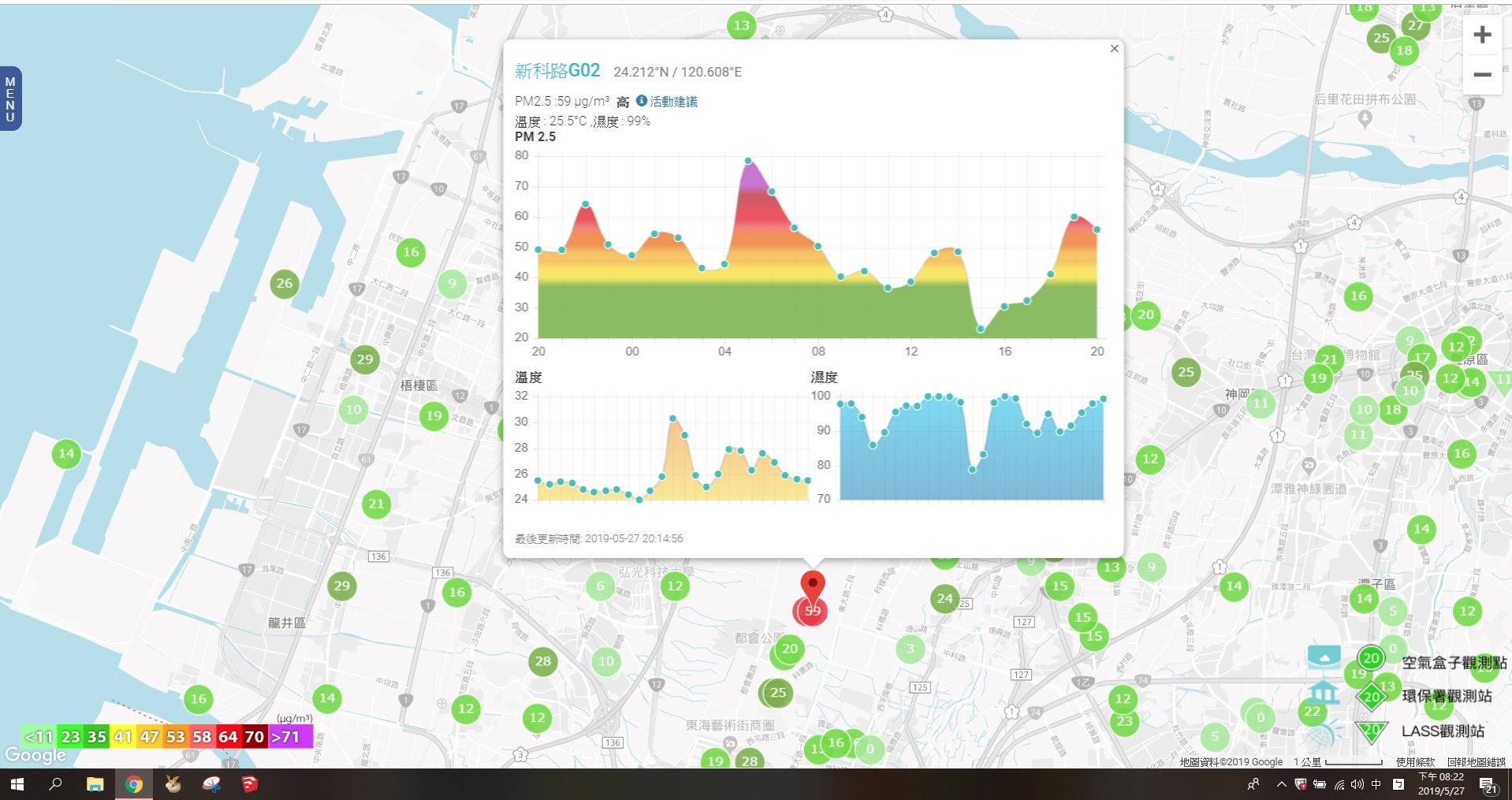The width and height of the screenshot is (1512, 800).
Task: Select the green 26 marker near the harbor
Action: tap(285, 284)
